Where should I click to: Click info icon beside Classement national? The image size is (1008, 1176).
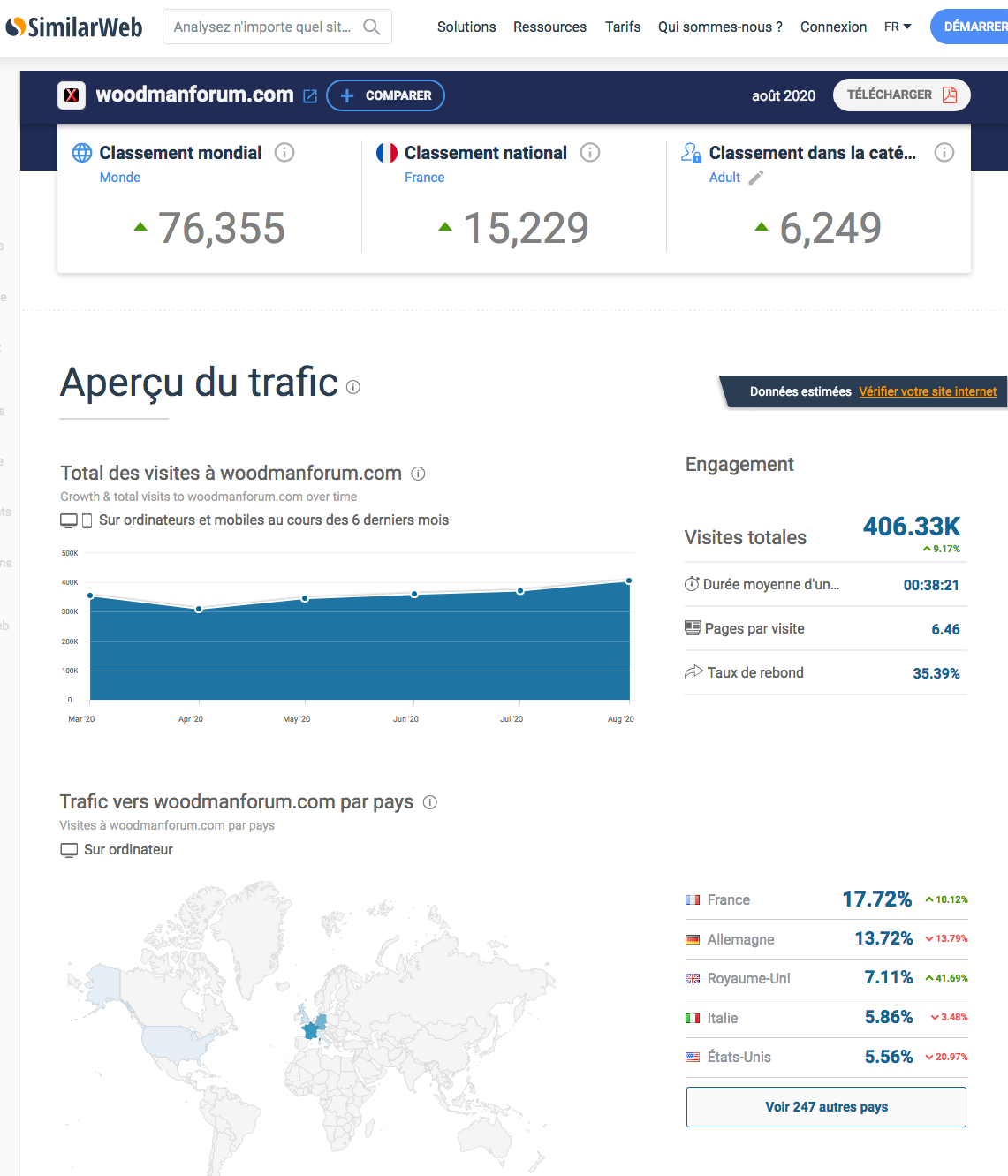pos(590,153)
